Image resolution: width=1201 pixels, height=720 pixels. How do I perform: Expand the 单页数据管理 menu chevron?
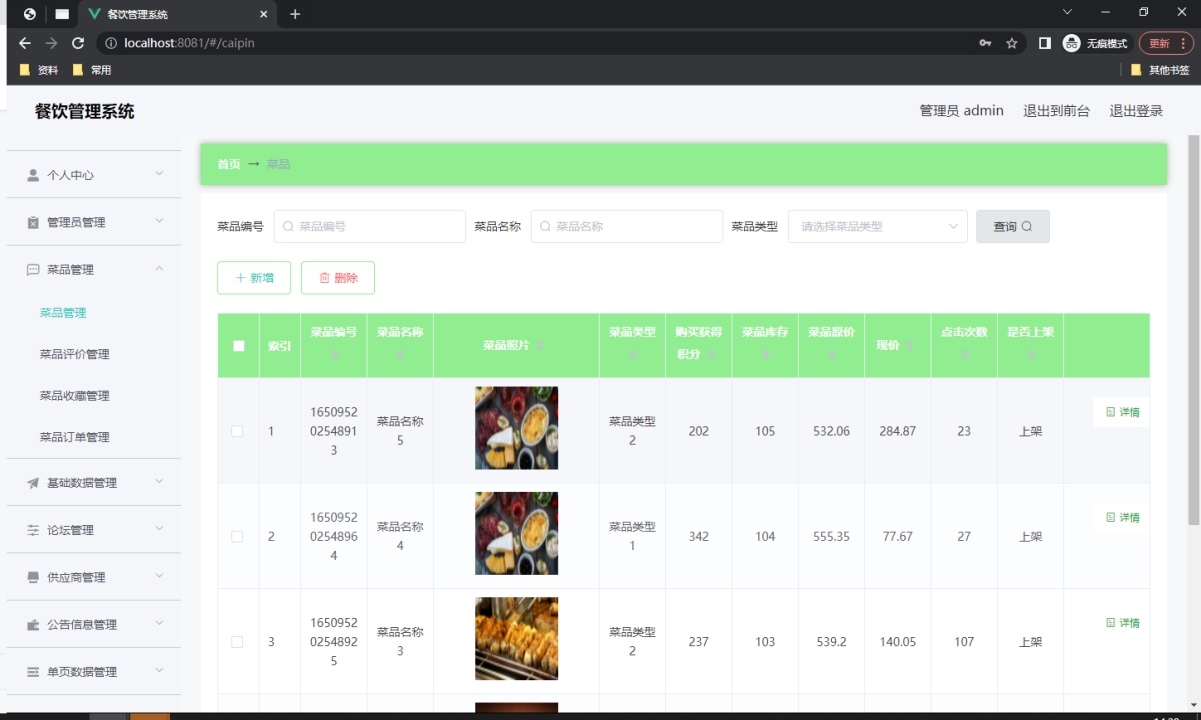click(x=159, y=671)
